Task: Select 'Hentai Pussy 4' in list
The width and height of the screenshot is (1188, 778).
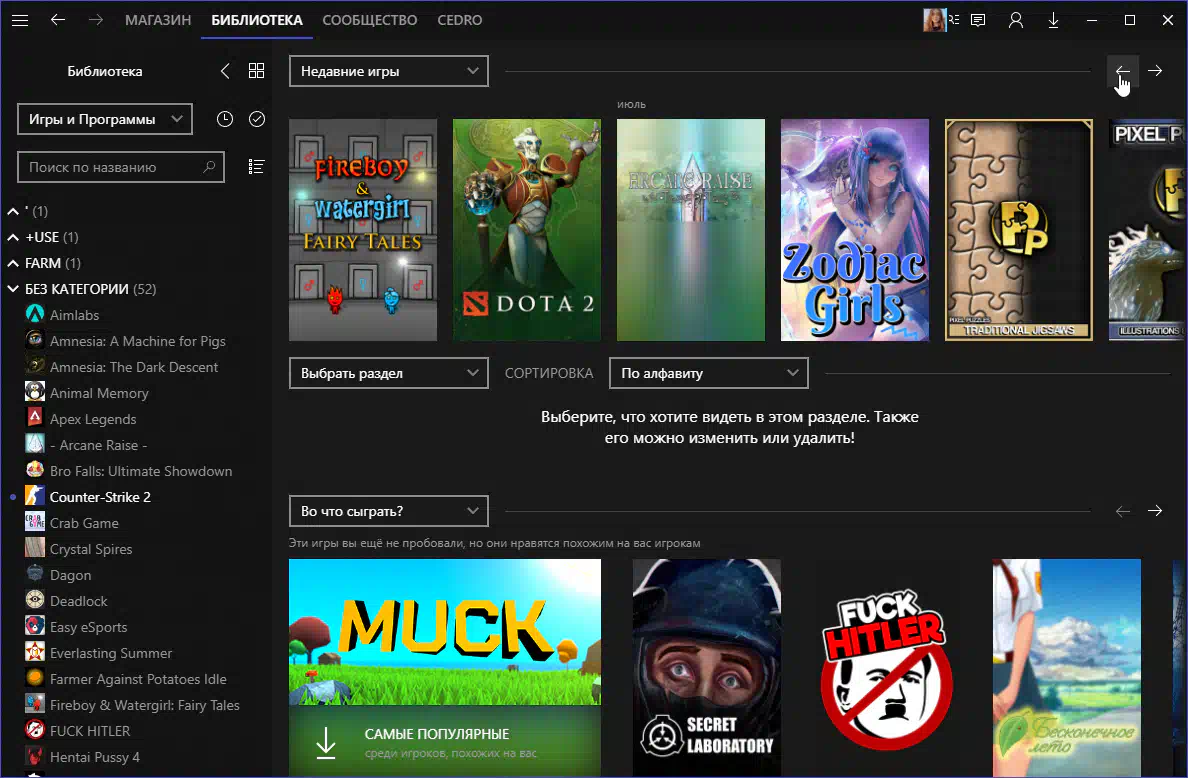Action: [x=95, y=757]
